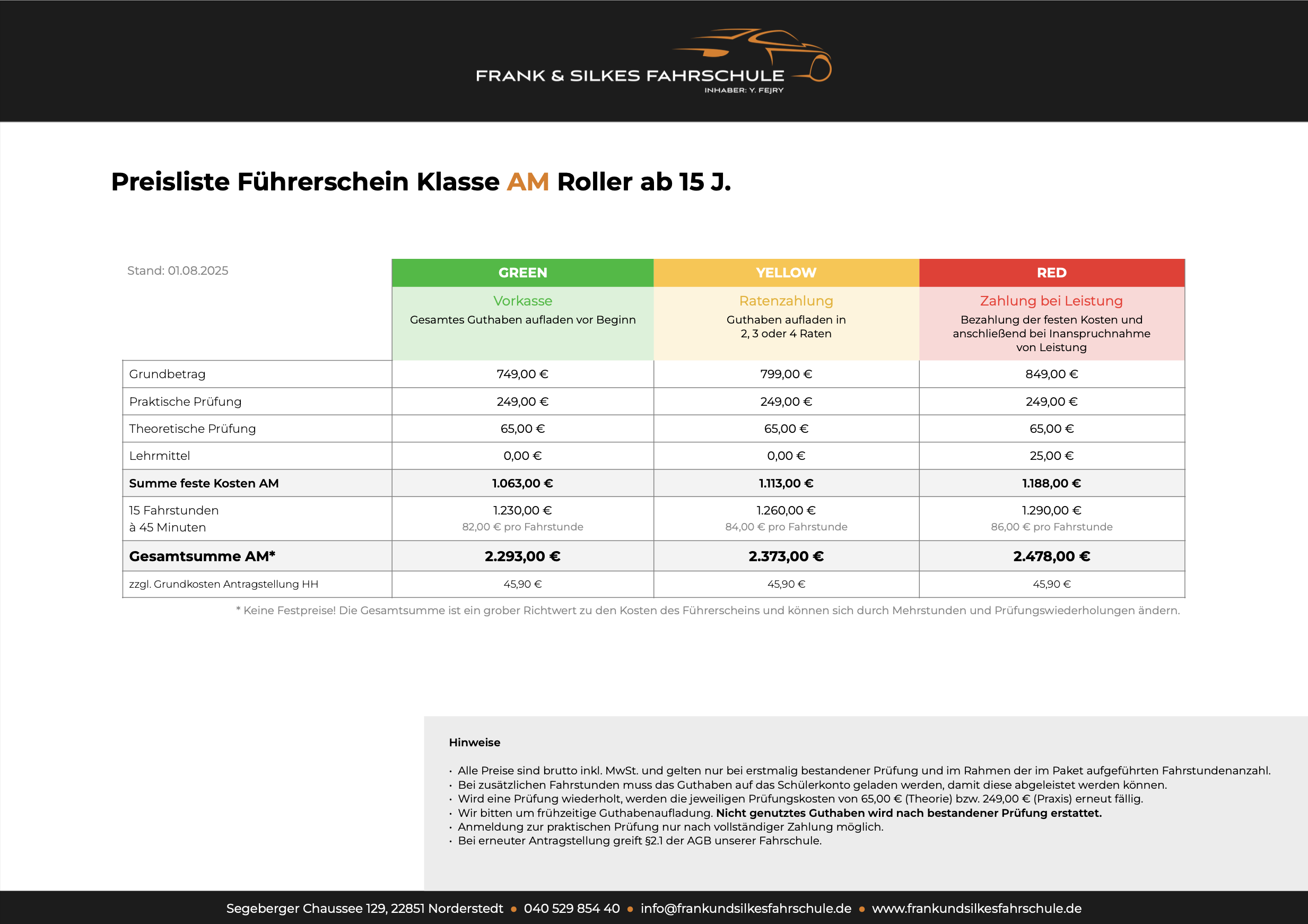The height and width of the screenshot is (924, 1308).
Task: Click the Gesamtsumme 2.478,00 € value
Action: point(1051,556)
